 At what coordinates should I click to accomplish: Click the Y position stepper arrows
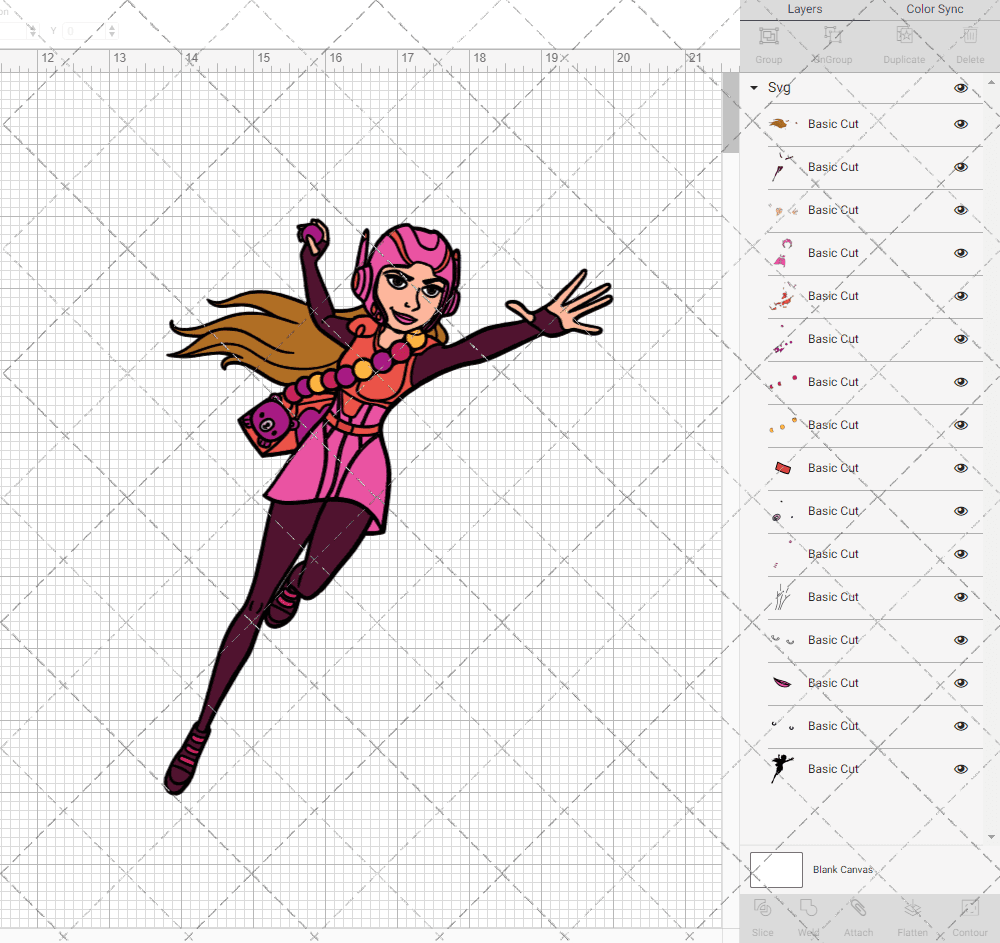tap(112, 31)
